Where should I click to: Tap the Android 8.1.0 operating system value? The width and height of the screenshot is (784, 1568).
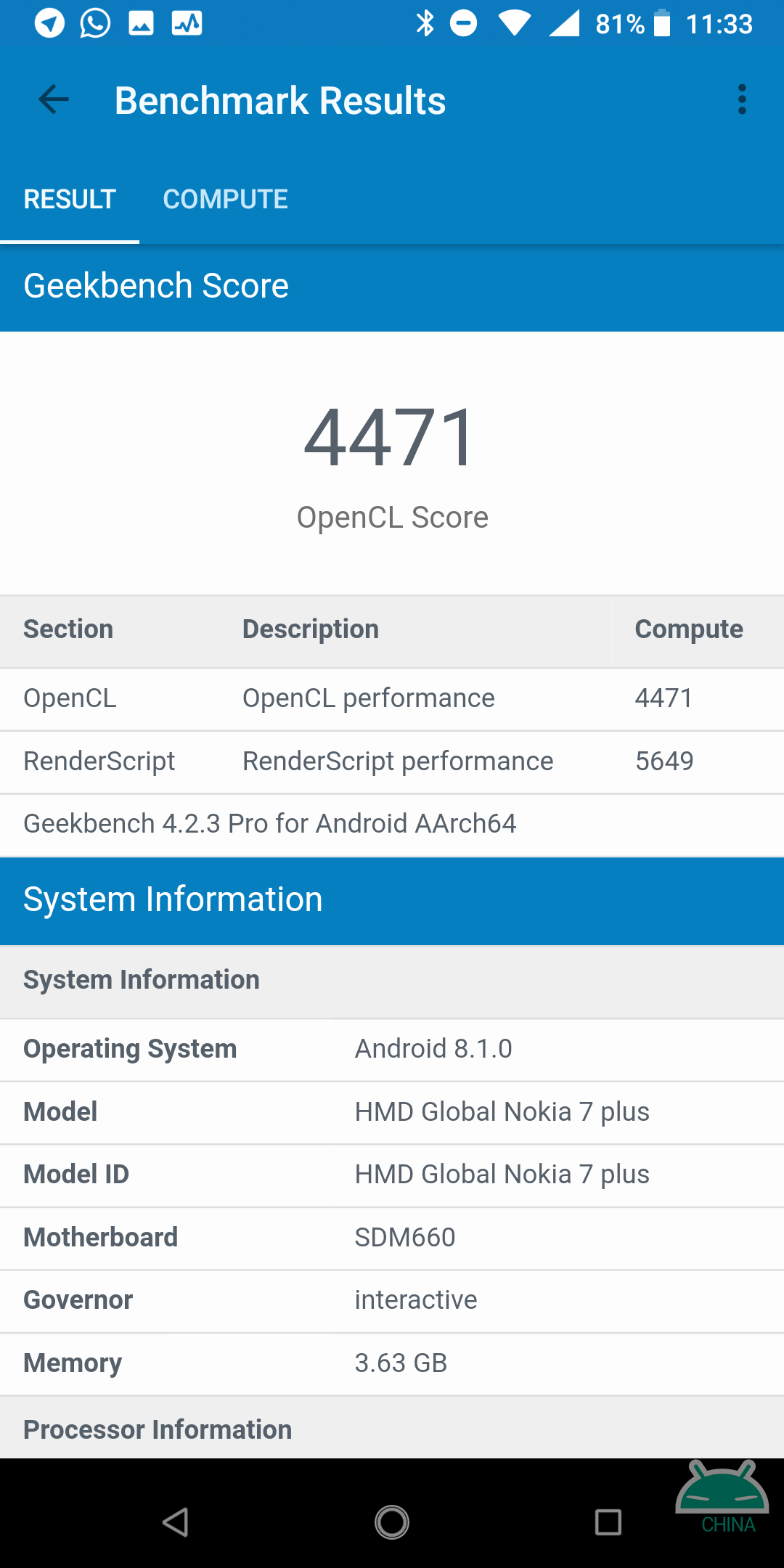433,1049
